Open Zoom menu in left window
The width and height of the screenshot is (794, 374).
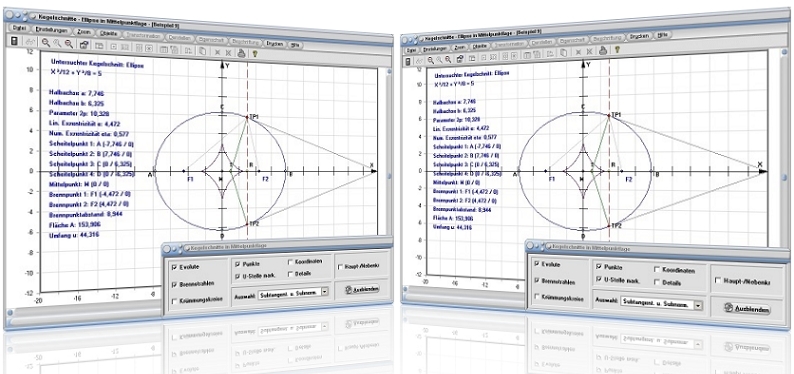point(83,32)
